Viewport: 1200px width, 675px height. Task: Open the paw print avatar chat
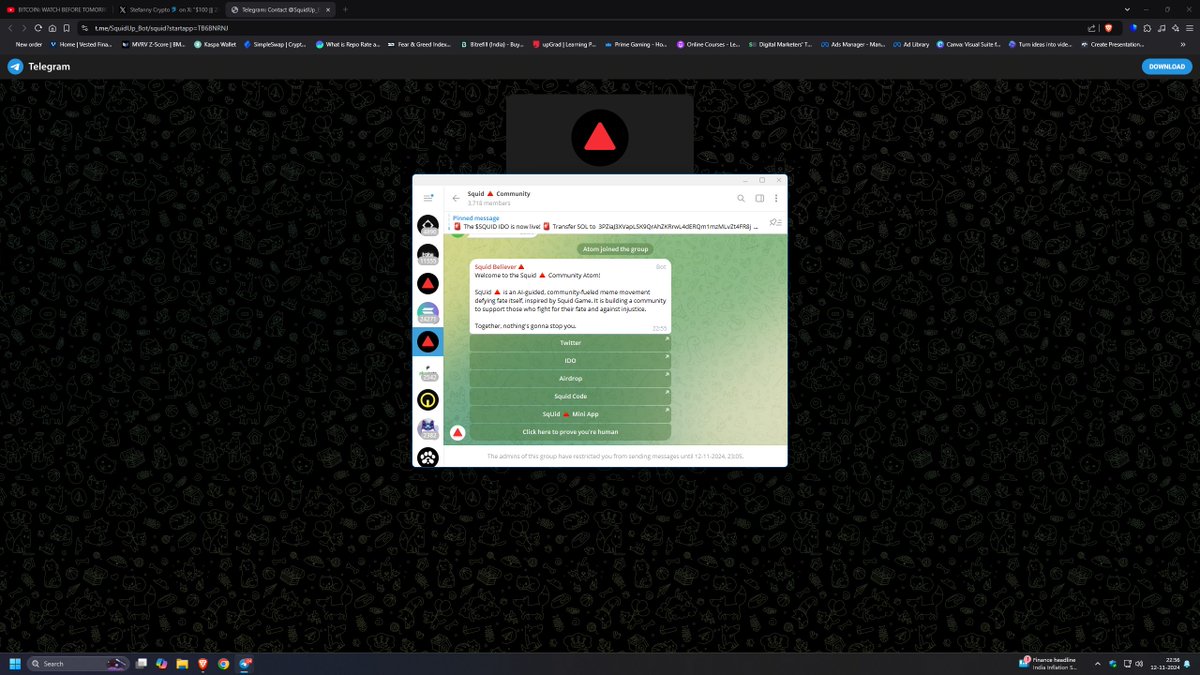[x=428, y=458]
